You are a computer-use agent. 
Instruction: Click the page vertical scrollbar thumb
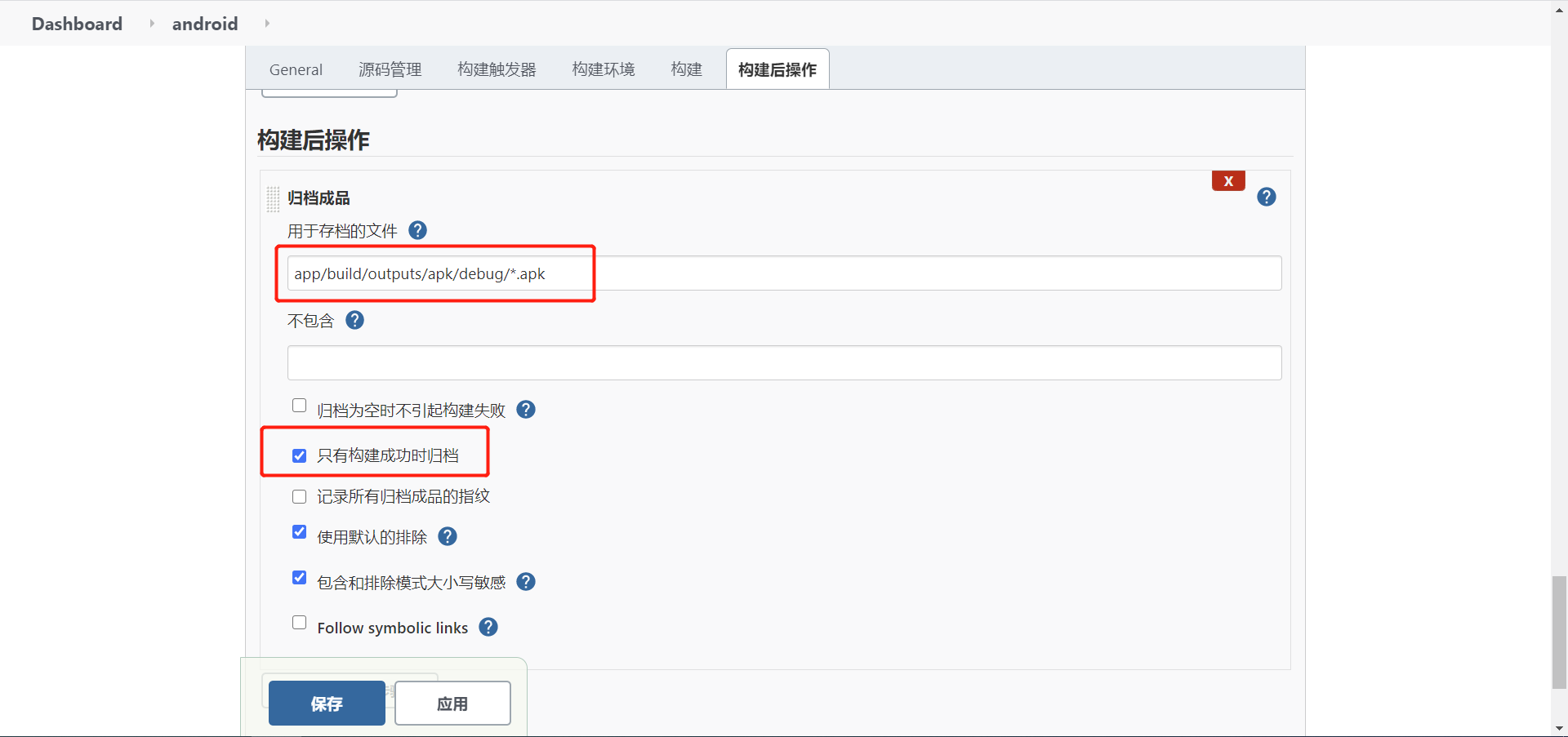point(1560,633)
